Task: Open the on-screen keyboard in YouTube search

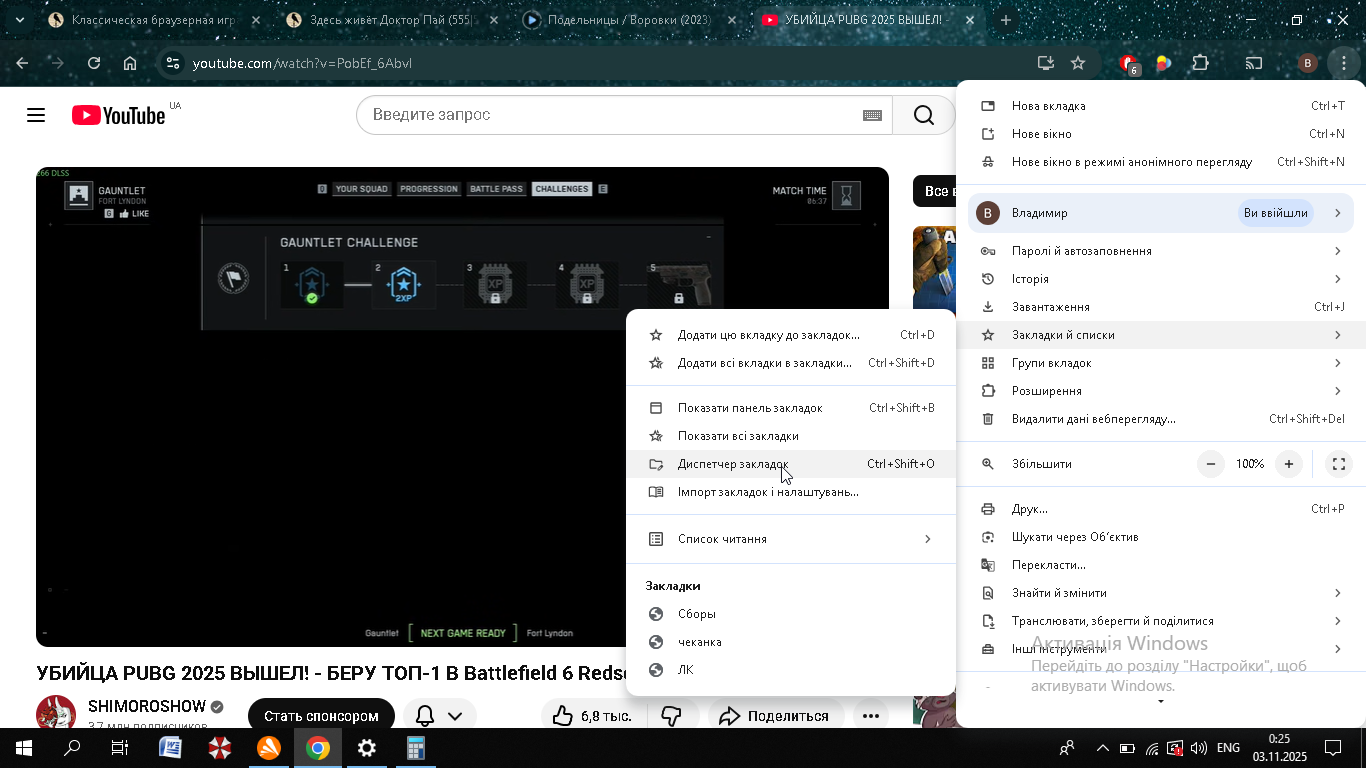Action: coord(872,115)
